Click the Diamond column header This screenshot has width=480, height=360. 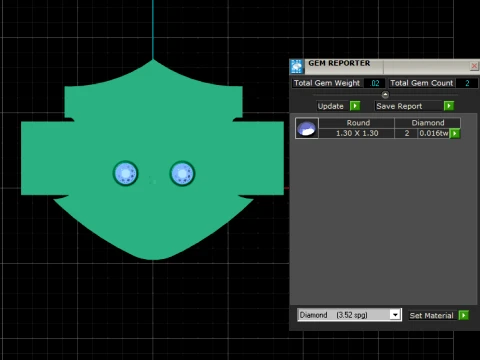click(428, 123)
